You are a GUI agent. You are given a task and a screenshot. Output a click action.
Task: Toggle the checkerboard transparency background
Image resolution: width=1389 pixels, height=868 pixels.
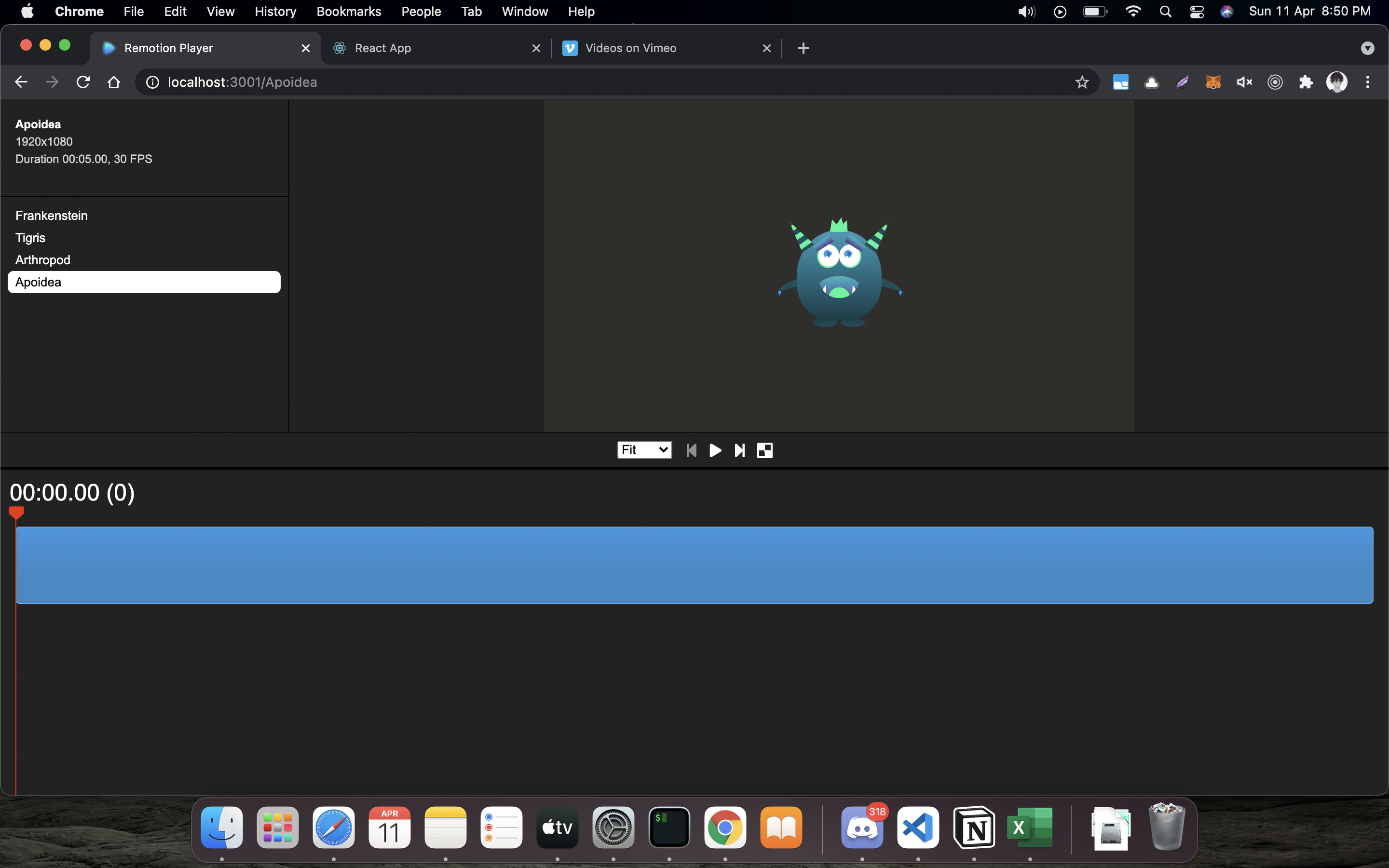tap(764, 451)
